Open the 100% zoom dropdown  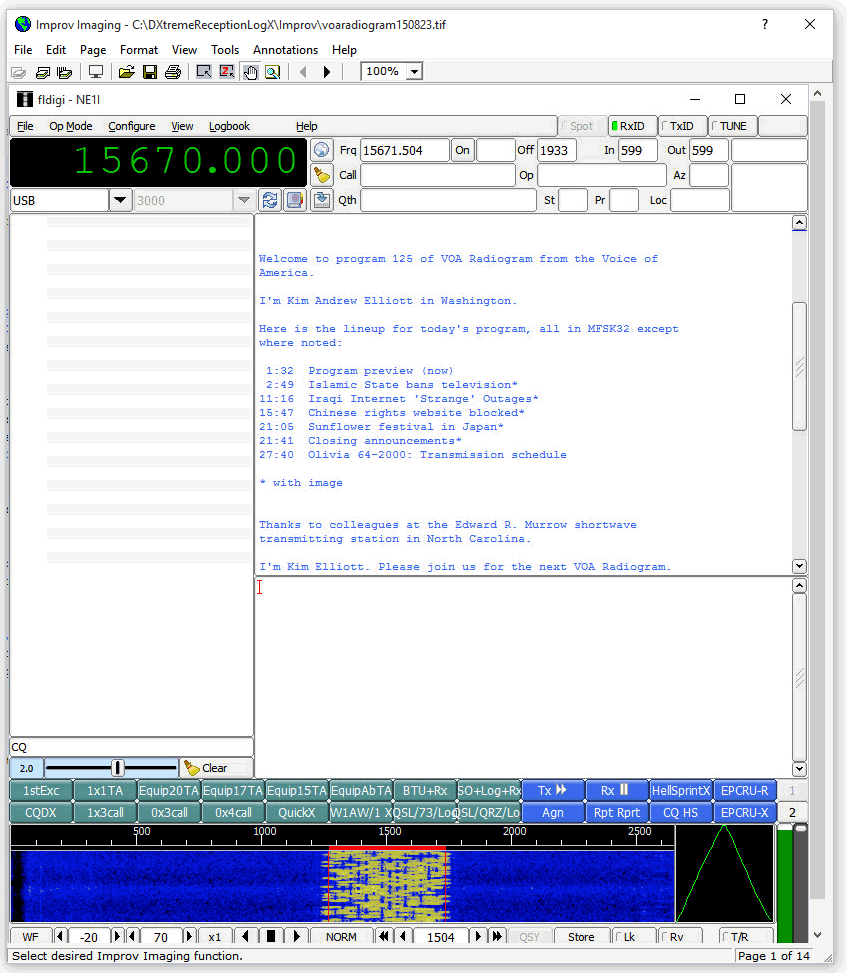(415, 72)
